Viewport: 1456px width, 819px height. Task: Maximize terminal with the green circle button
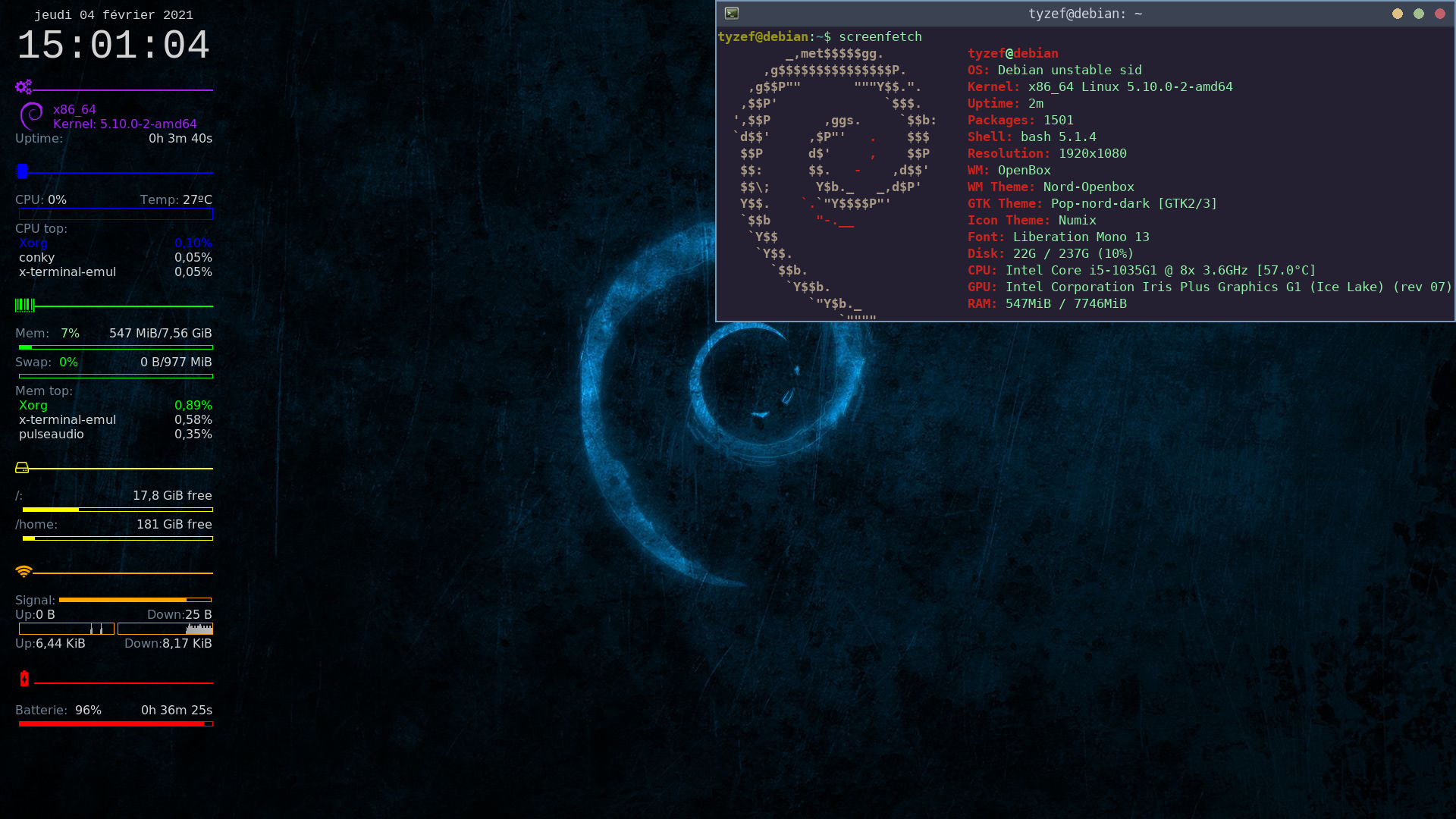point(1419,14)
